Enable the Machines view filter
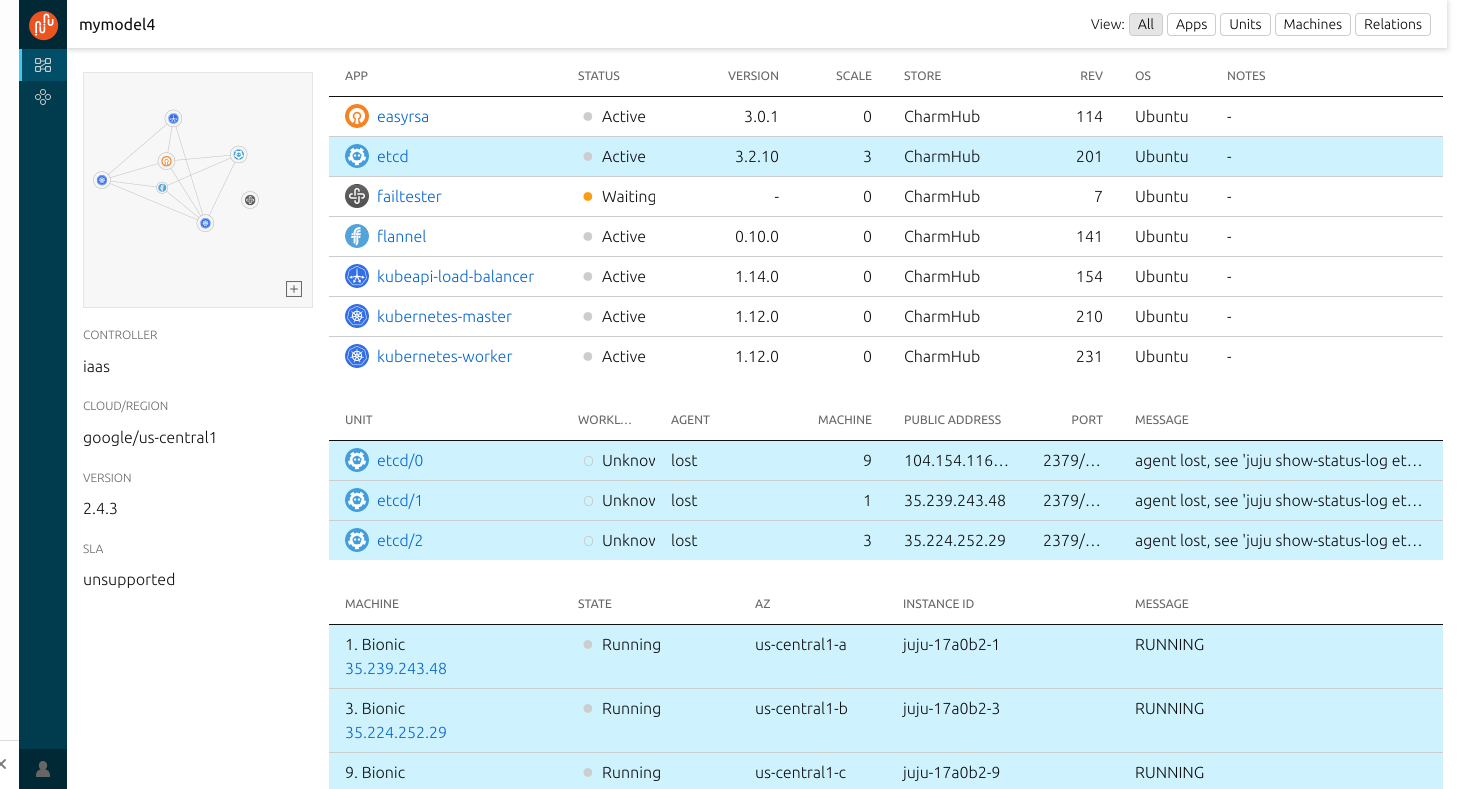1459x789 pixels. pos(1312,24)
